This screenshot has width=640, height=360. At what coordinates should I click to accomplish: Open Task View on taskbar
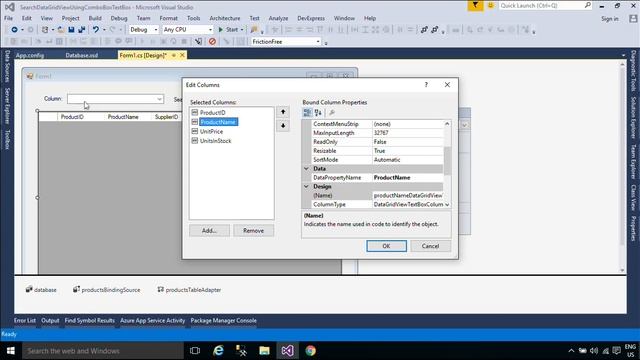point(195,351)
